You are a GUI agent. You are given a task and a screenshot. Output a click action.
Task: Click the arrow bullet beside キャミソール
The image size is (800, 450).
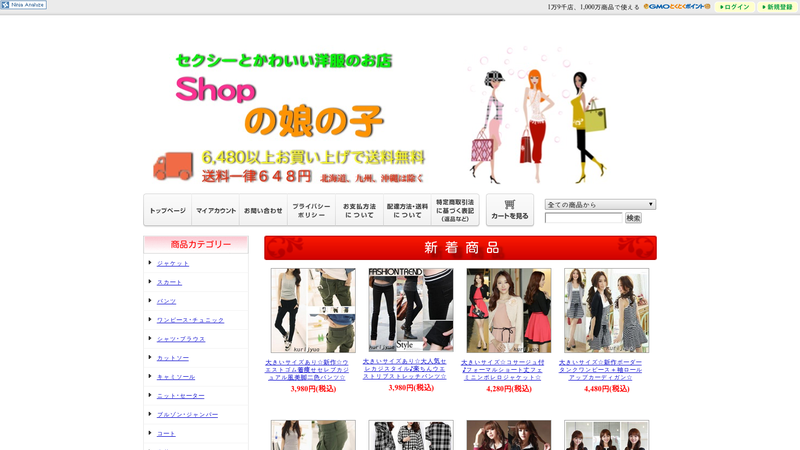pos(150,376)
